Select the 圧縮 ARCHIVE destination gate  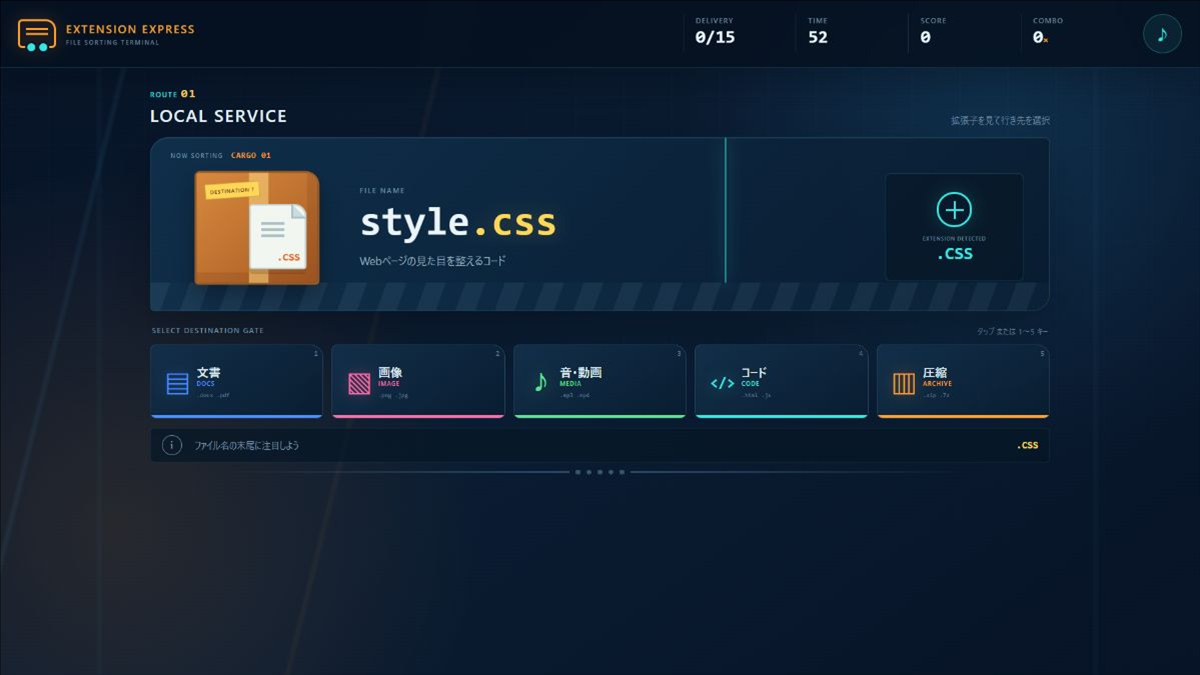[x=963, y=381]
